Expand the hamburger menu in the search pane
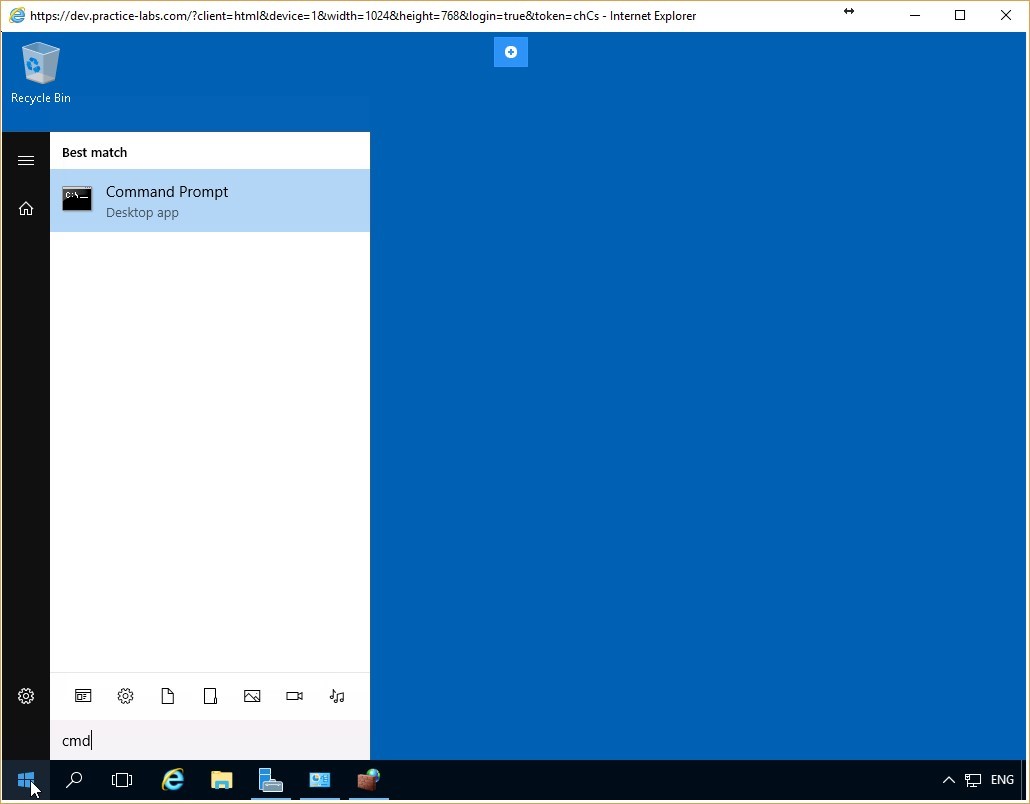 tap(26, 160)
